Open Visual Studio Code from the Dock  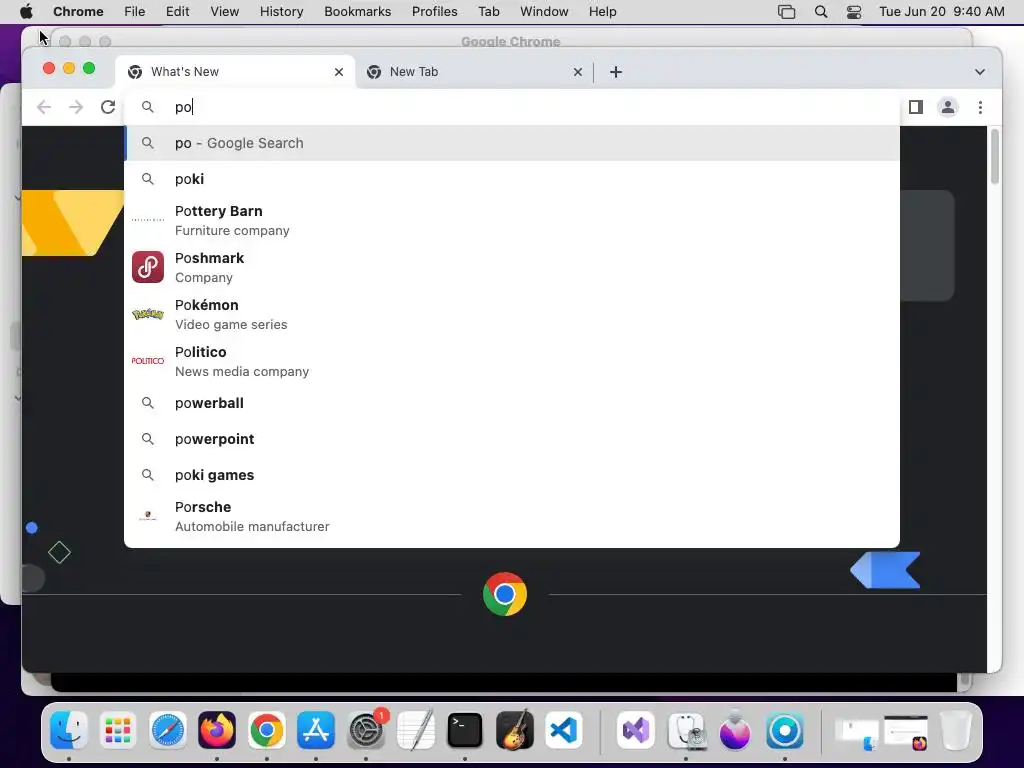point(564,730)
